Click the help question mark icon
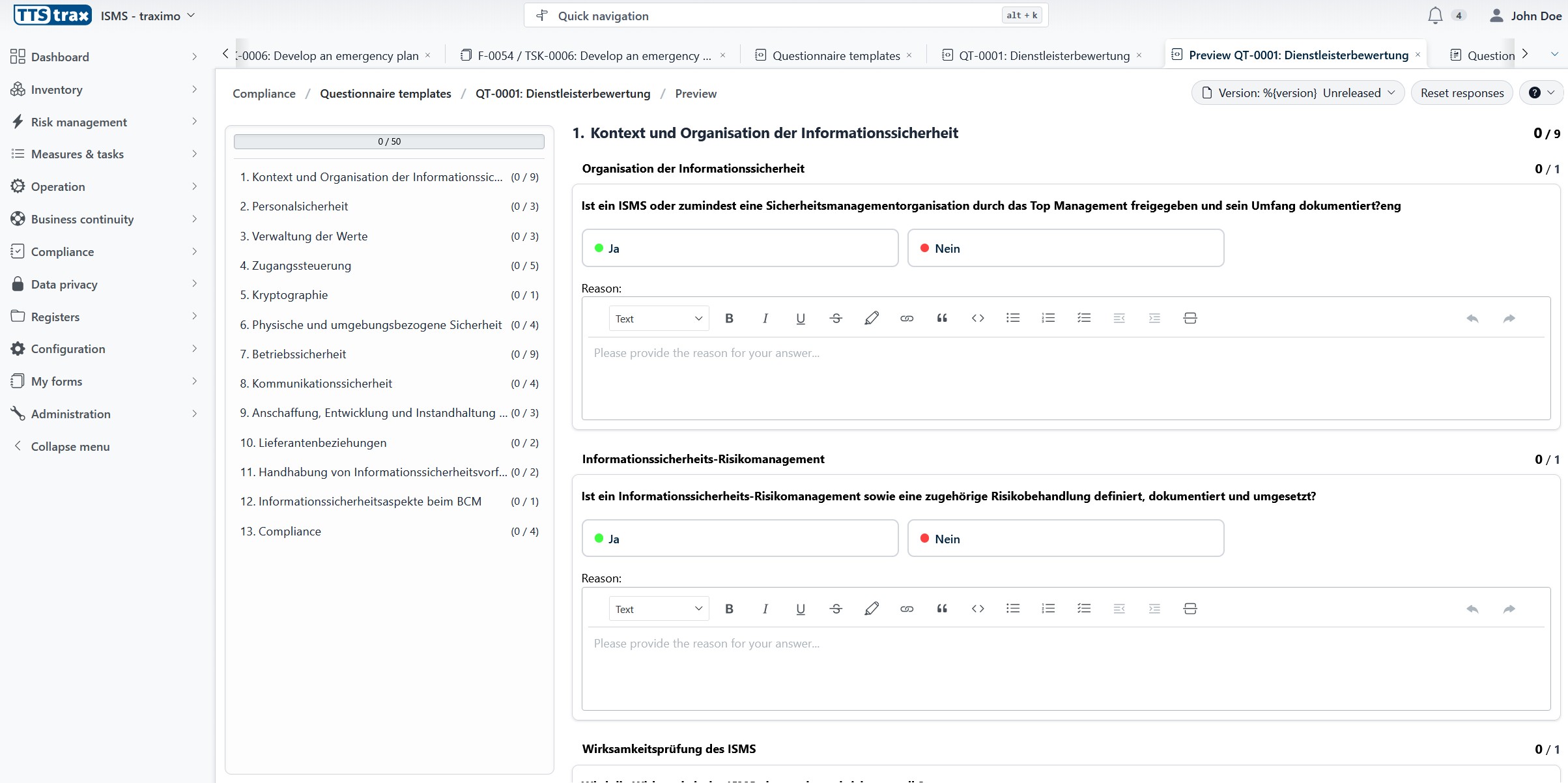This screenshot has width=1568, height=783. click(1534, 93)
